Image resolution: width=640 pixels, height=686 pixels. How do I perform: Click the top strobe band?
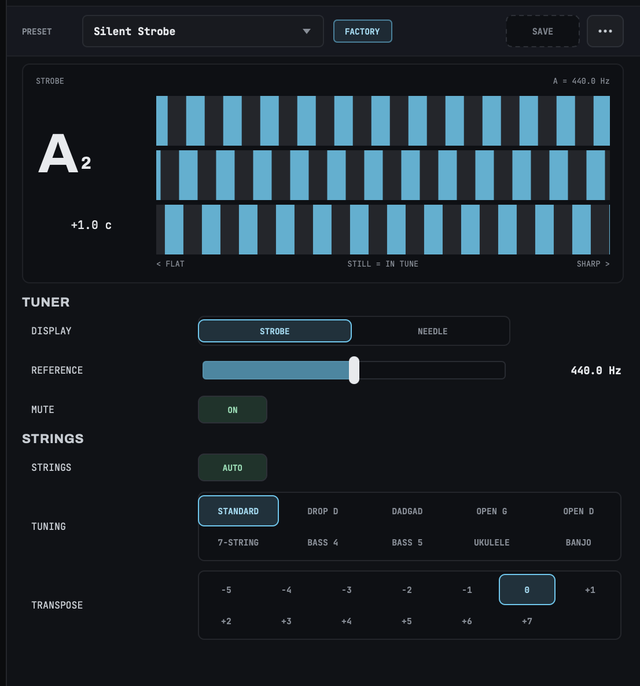(383, 121)
